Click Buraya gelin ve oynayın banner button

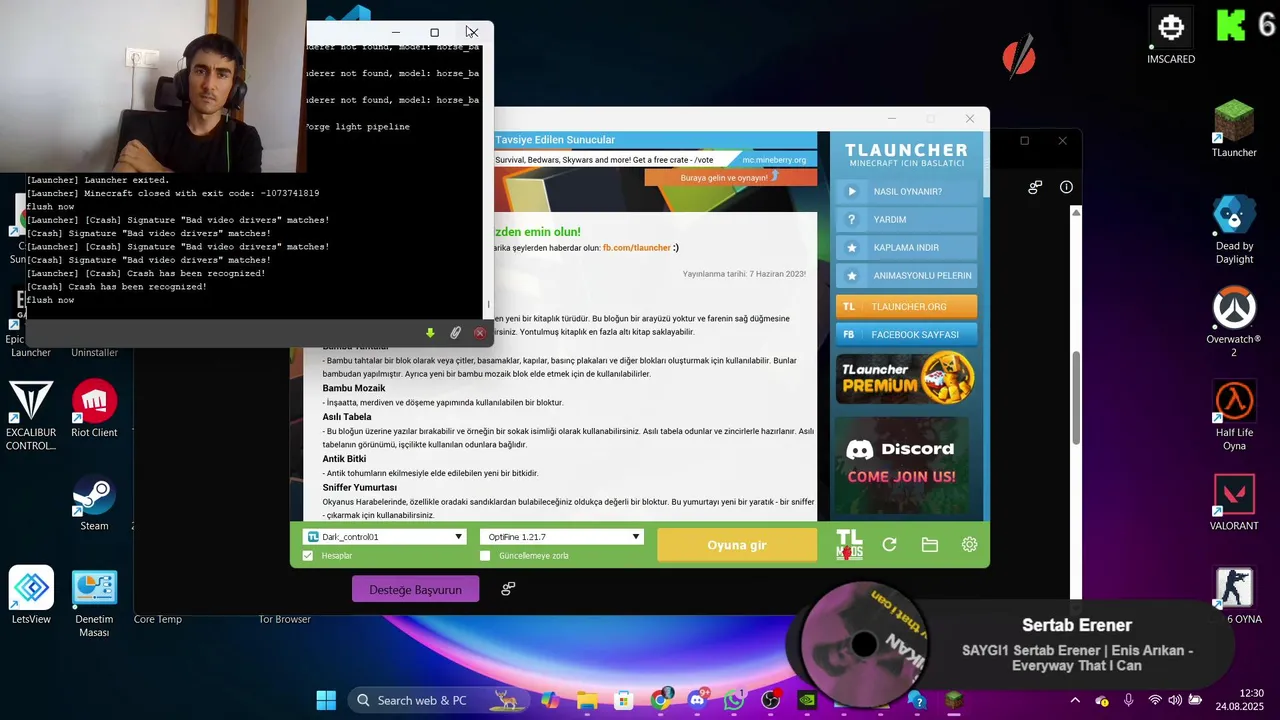(x=730, y=177)
